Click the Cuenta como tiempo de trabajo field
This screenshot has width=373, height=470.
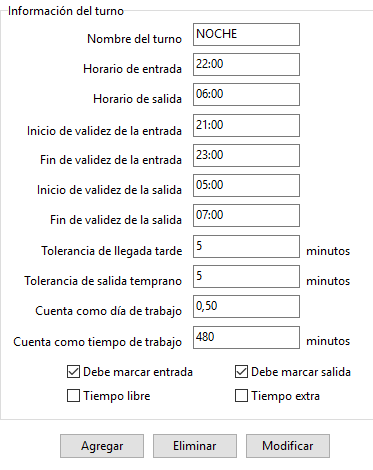pyautogui.click(x=246, y=338)
